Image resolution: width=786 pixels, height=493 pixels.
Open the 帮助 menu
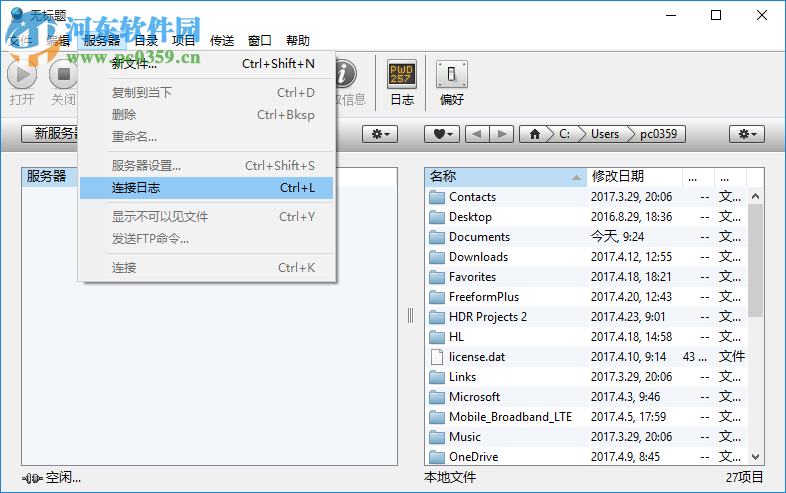[298, 41]
